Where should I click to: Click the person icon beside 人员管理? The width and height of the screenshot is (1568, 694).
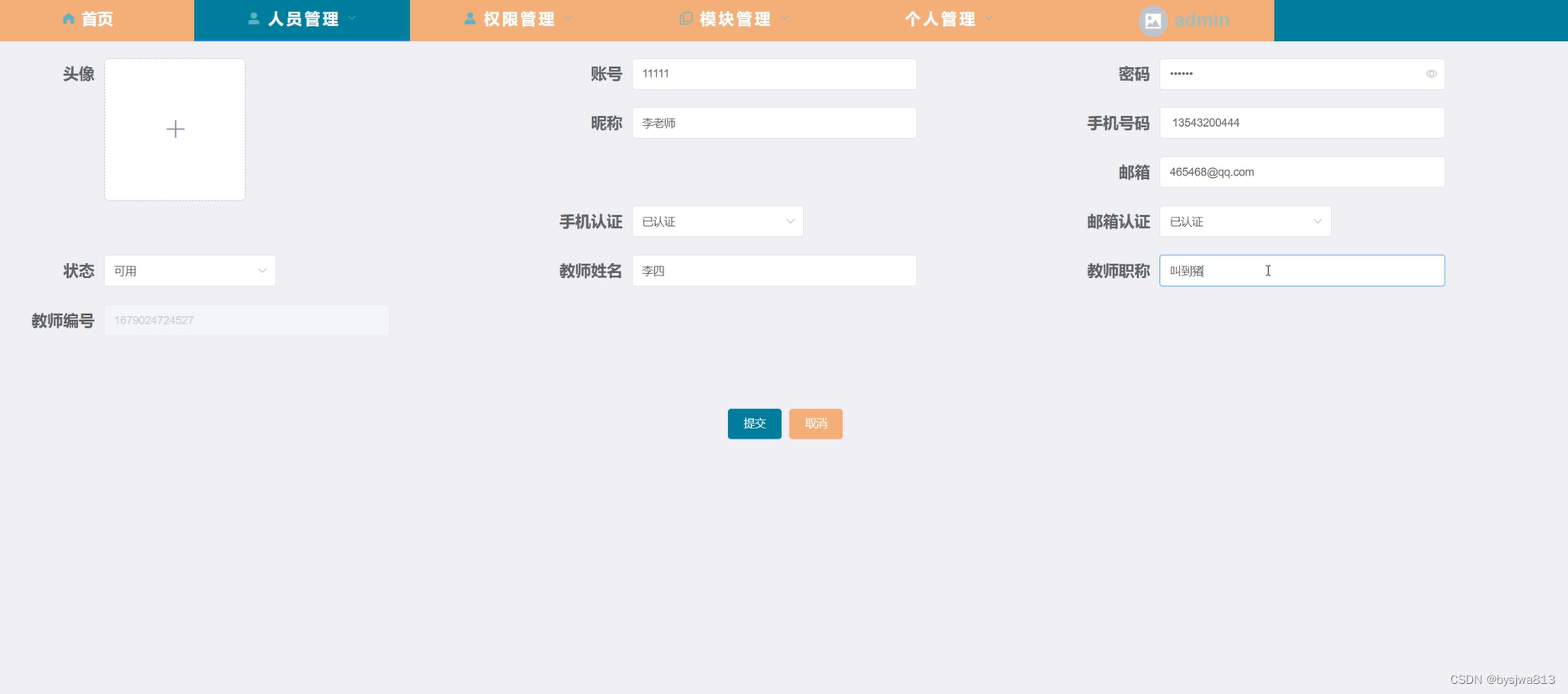253,18
